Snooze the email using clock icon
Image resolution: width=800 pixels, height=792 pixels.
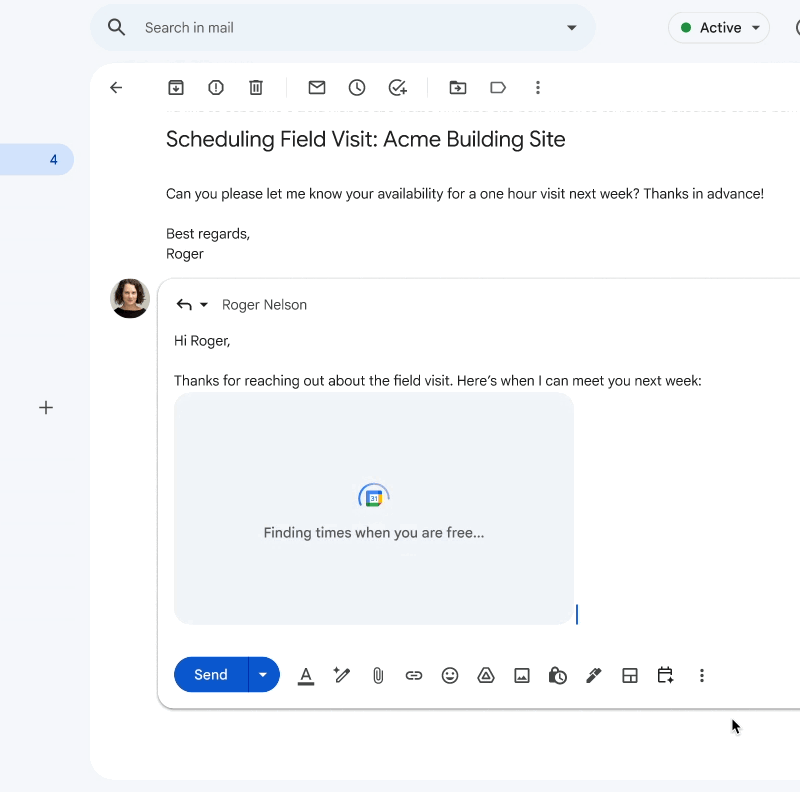(357, 87)
